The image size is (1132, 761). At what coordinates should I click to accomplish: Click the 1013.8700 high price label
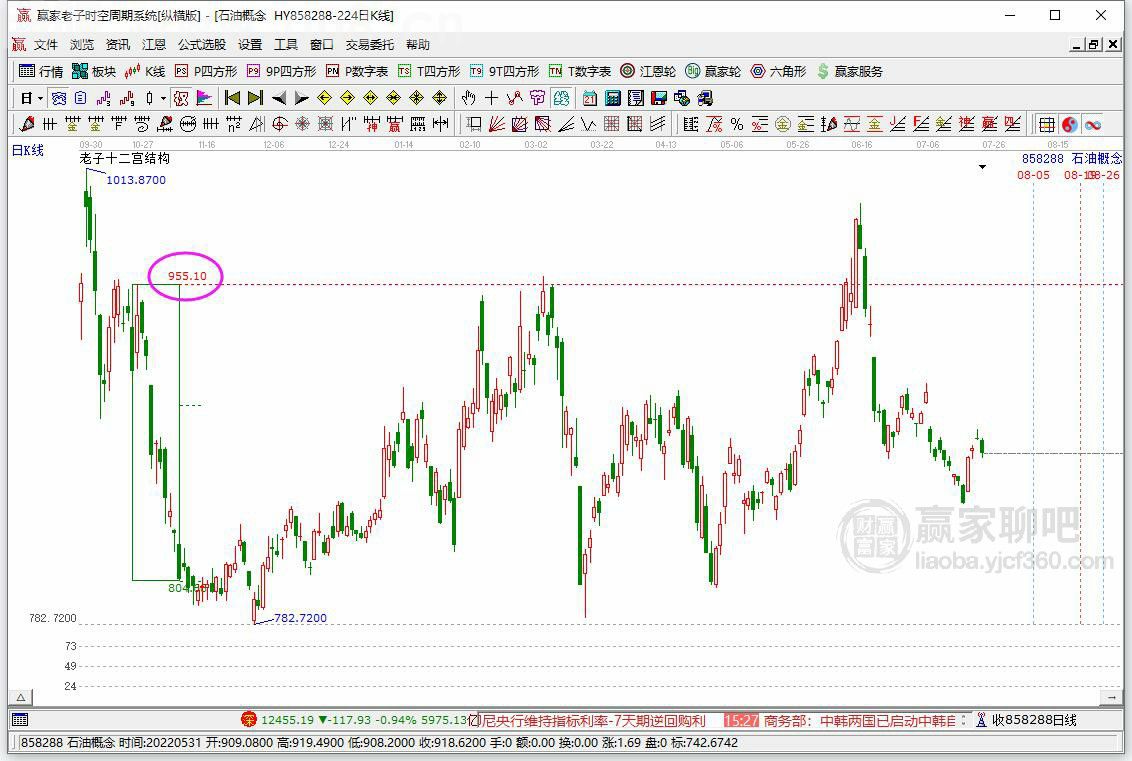click(136, 180)
